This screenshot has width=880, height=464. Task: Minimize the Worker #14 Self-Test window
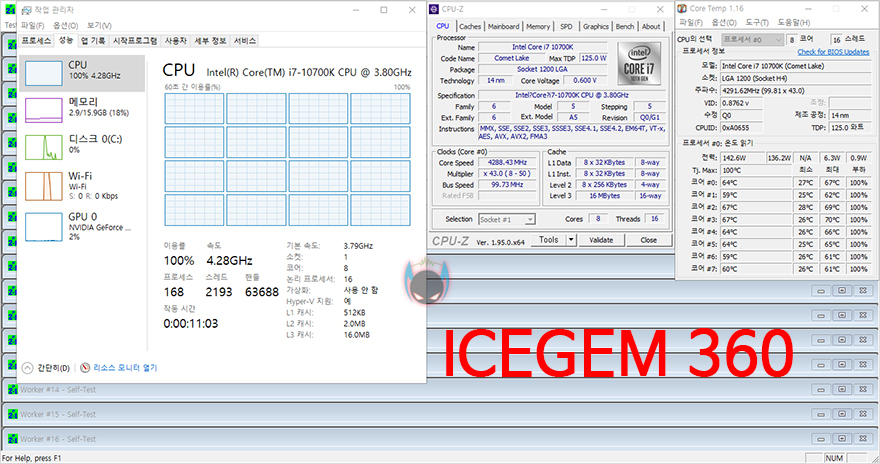point(821,389)
